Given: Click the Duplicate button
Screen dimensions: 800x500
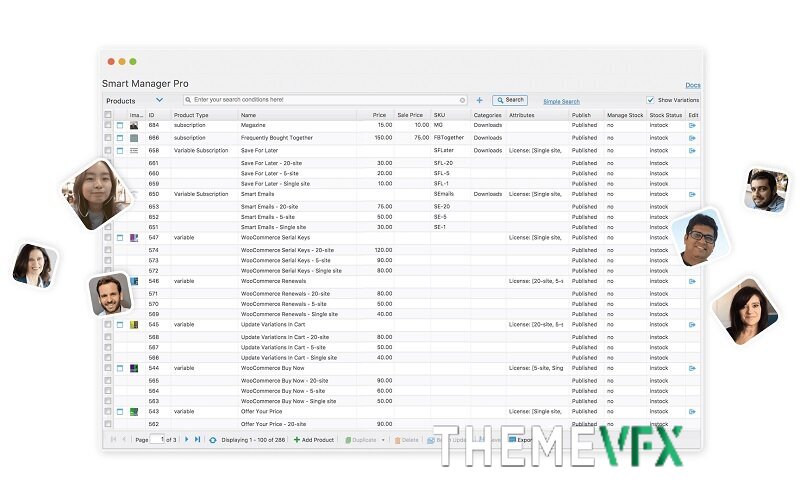Looking at the screenshot, I should coord(361,440).
